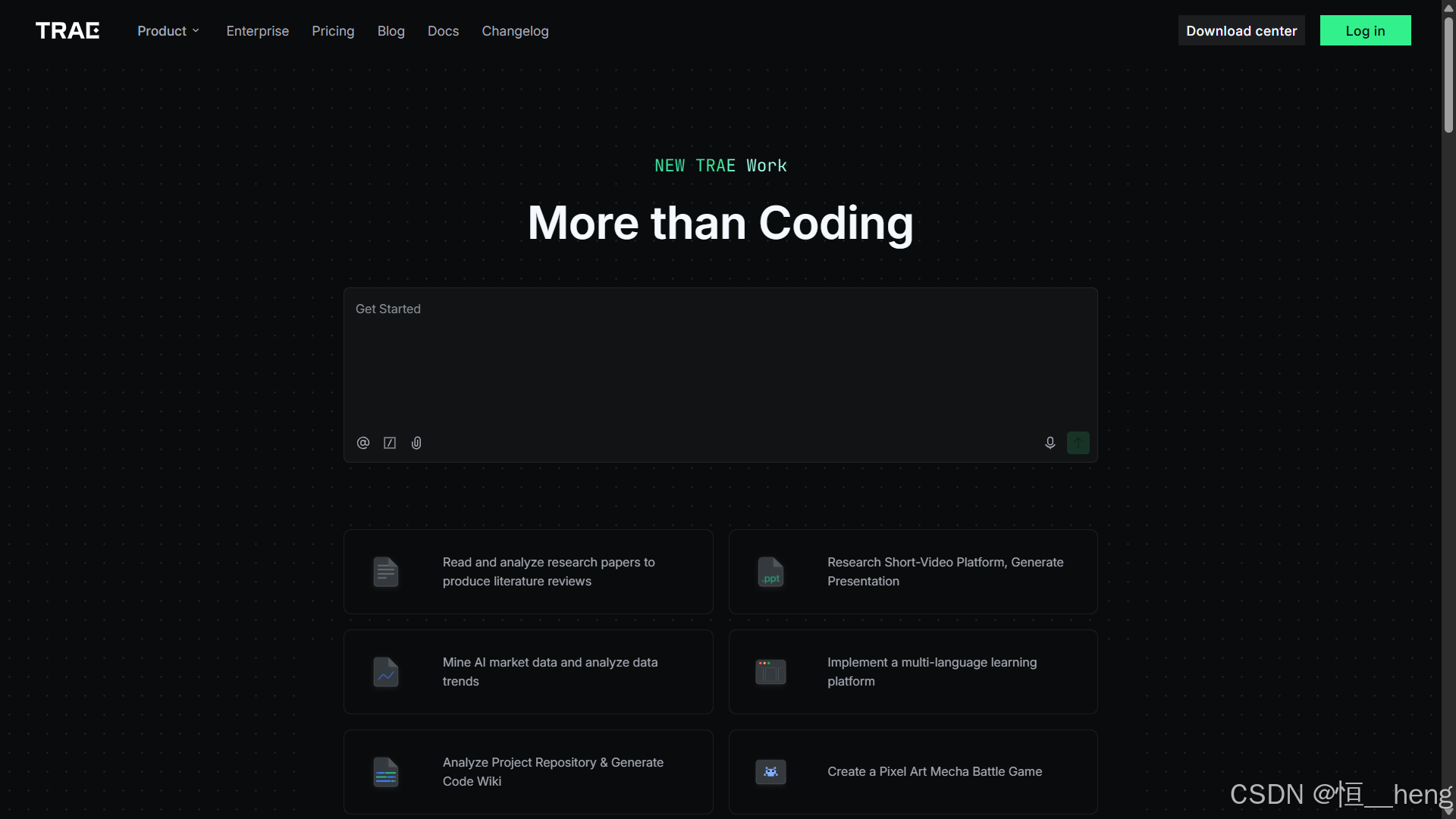The image size is (1456, 819).
Task: Click the pixel game invader icon
Action: 770,772
